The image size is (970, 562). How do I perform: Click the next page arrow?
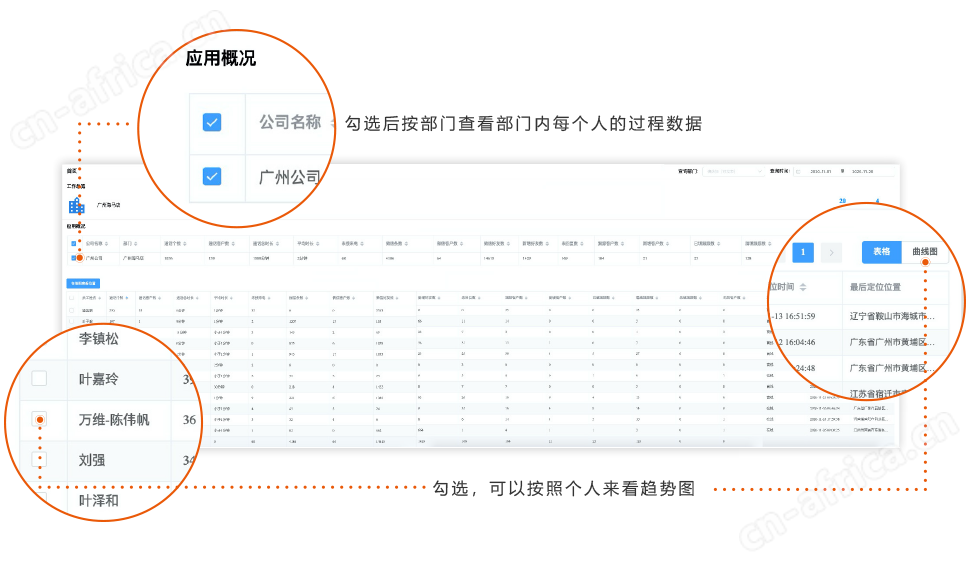pos(831,252)
